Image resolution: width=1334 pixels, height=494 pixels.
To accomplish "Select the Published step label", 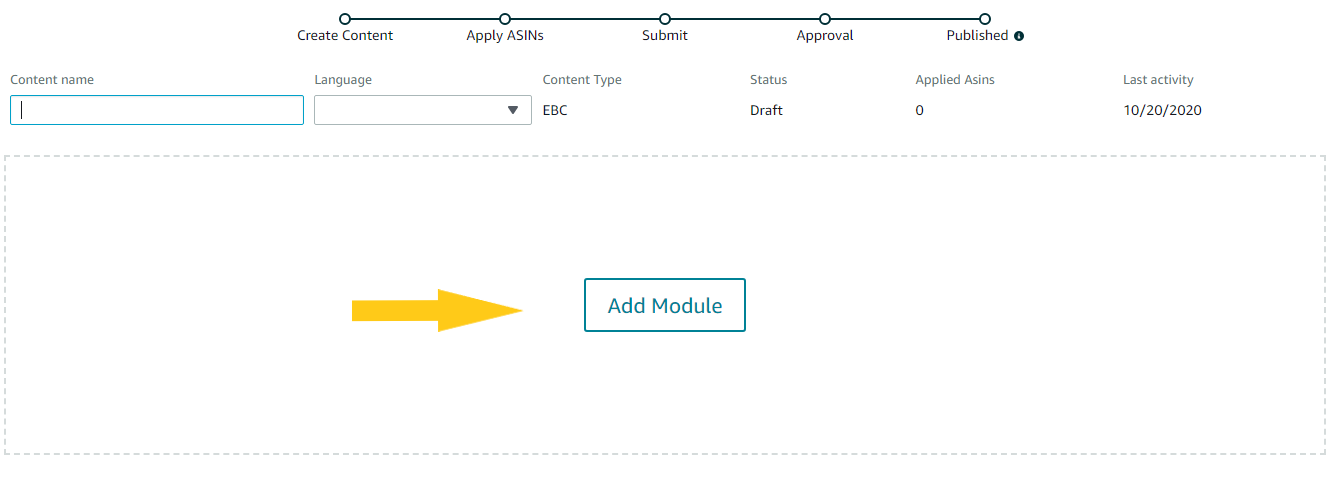I will pyautogui.click(x=977, y=36).
